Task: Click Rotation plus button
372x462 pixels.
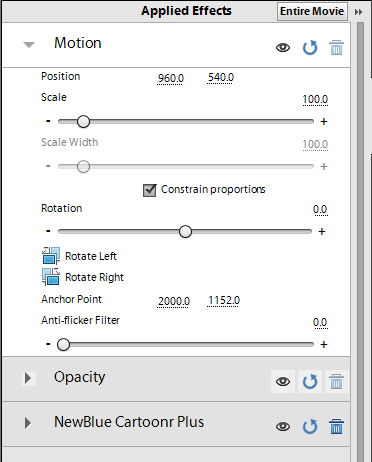Action: pyautogui.click(x=322, y=231)
